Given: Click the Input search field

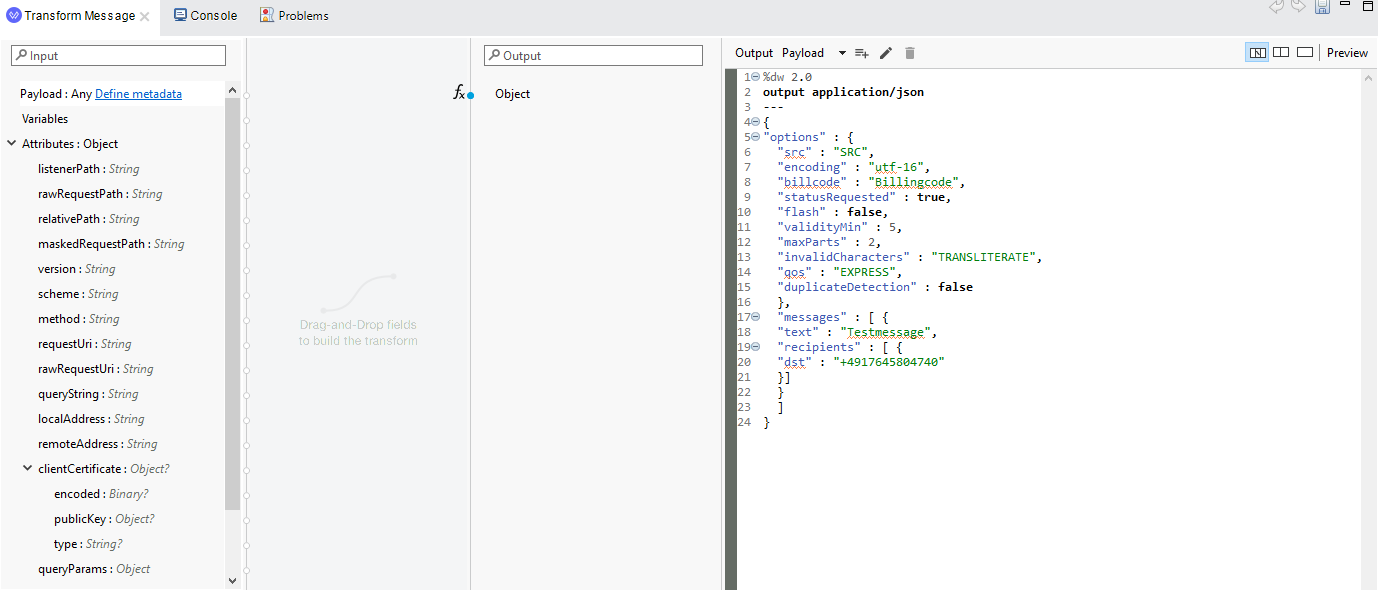Looking at the screenshot, I should pyautogui.click(x=120, y=56).
